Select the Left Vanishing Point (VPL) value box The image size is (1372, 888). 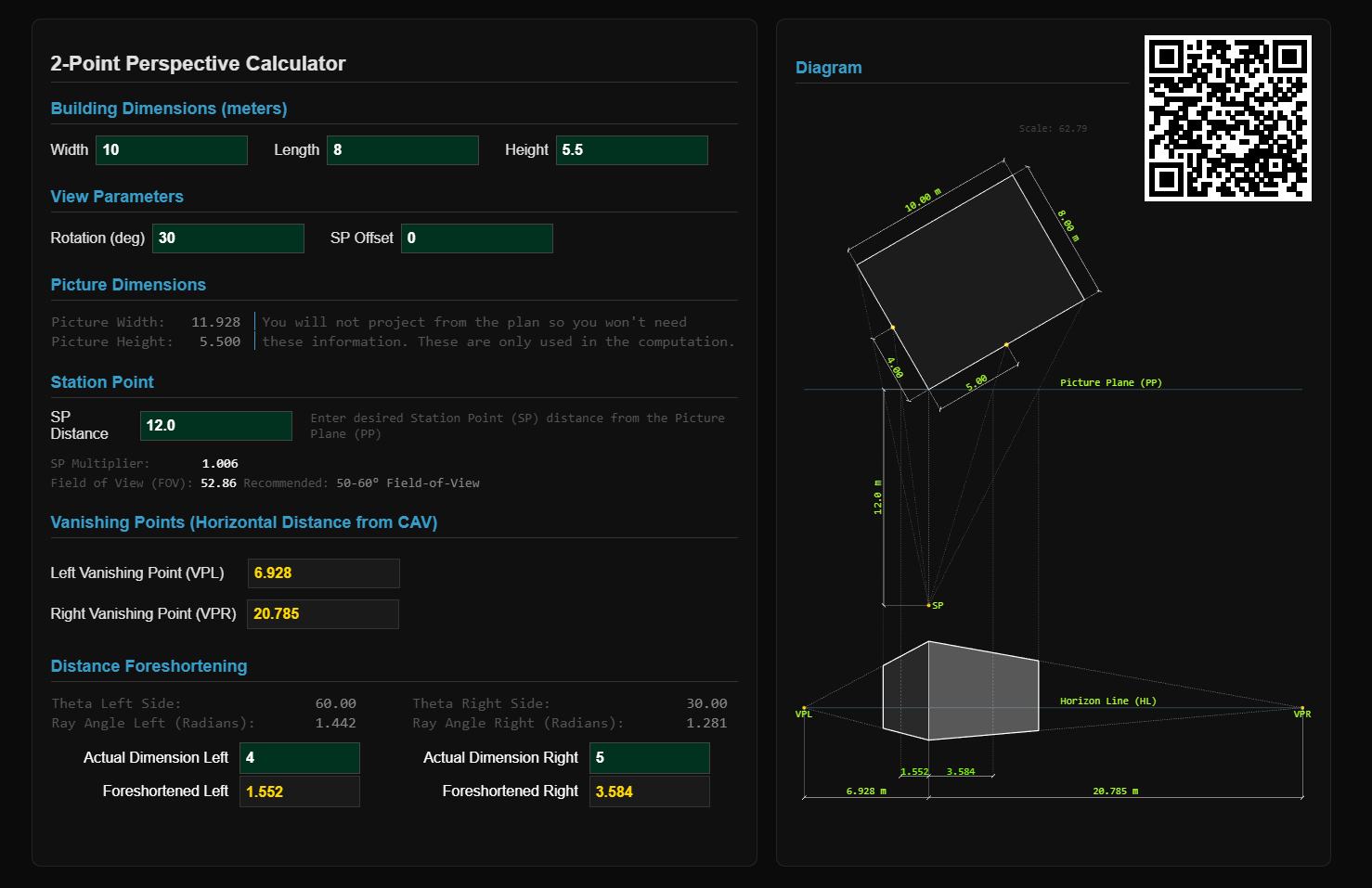coord(324,573)
